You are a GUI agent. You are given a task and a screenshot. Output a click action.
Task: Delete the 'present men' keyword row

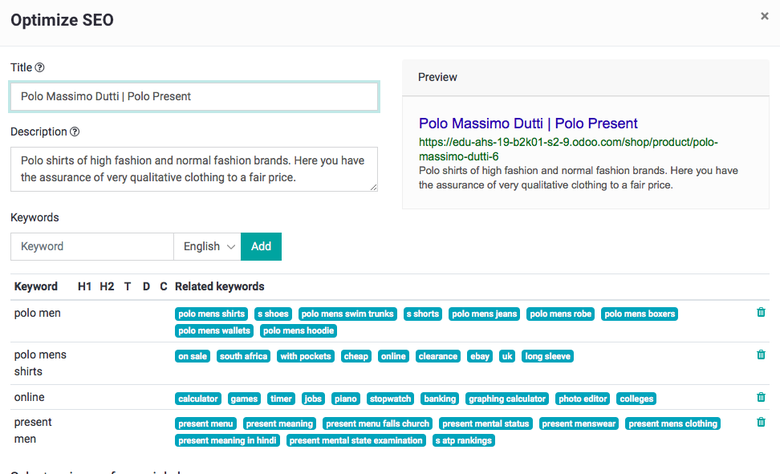[x=761, y=422]
